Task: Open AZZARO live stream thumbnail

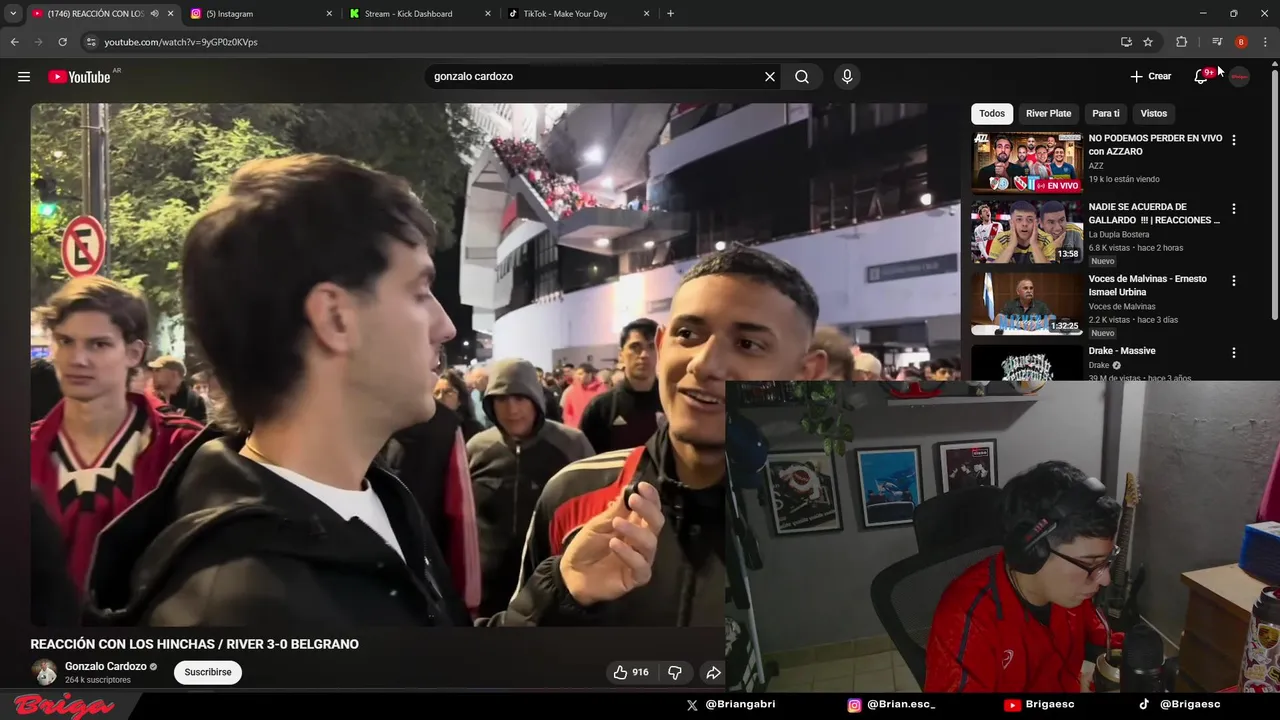Action: click(x=1027, y=163)
